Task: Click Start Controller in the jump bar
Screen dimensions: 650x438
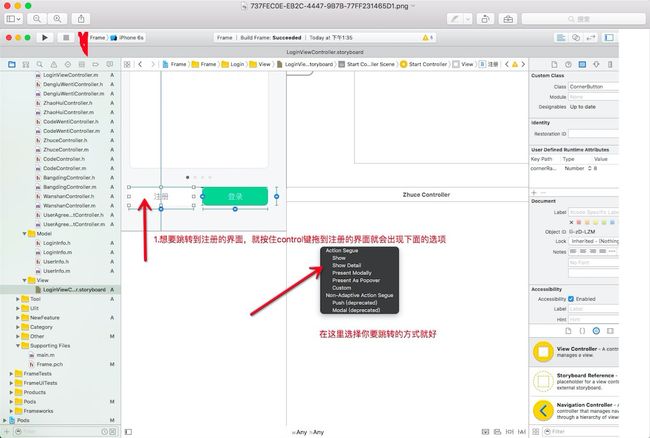Action: click(424, 64)
